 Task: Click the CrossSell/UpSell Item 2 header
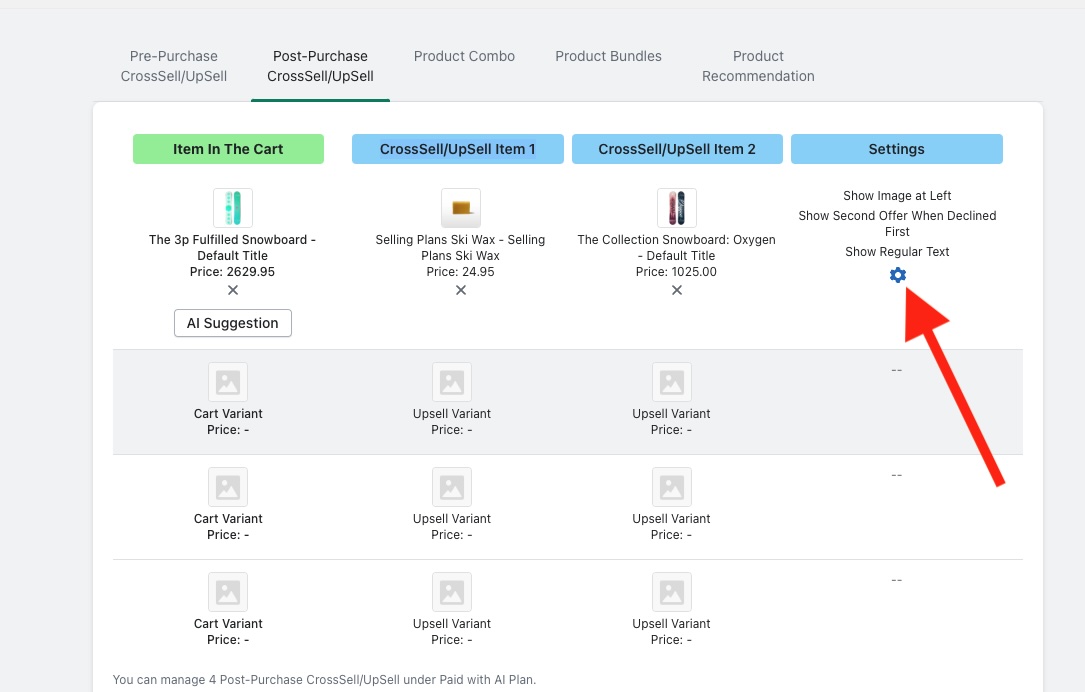677,149
